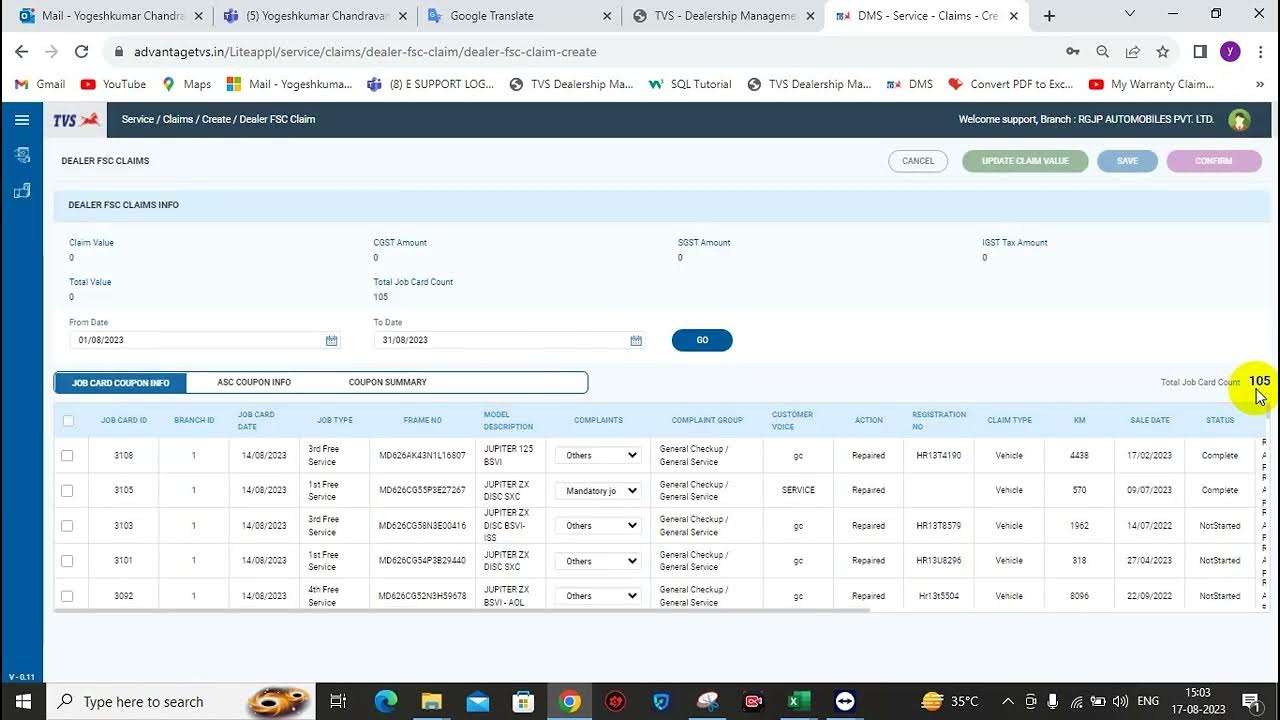Screen dimensions: 1280x720
Task: Click the TVS logo
Action: (x=76, y=120)
